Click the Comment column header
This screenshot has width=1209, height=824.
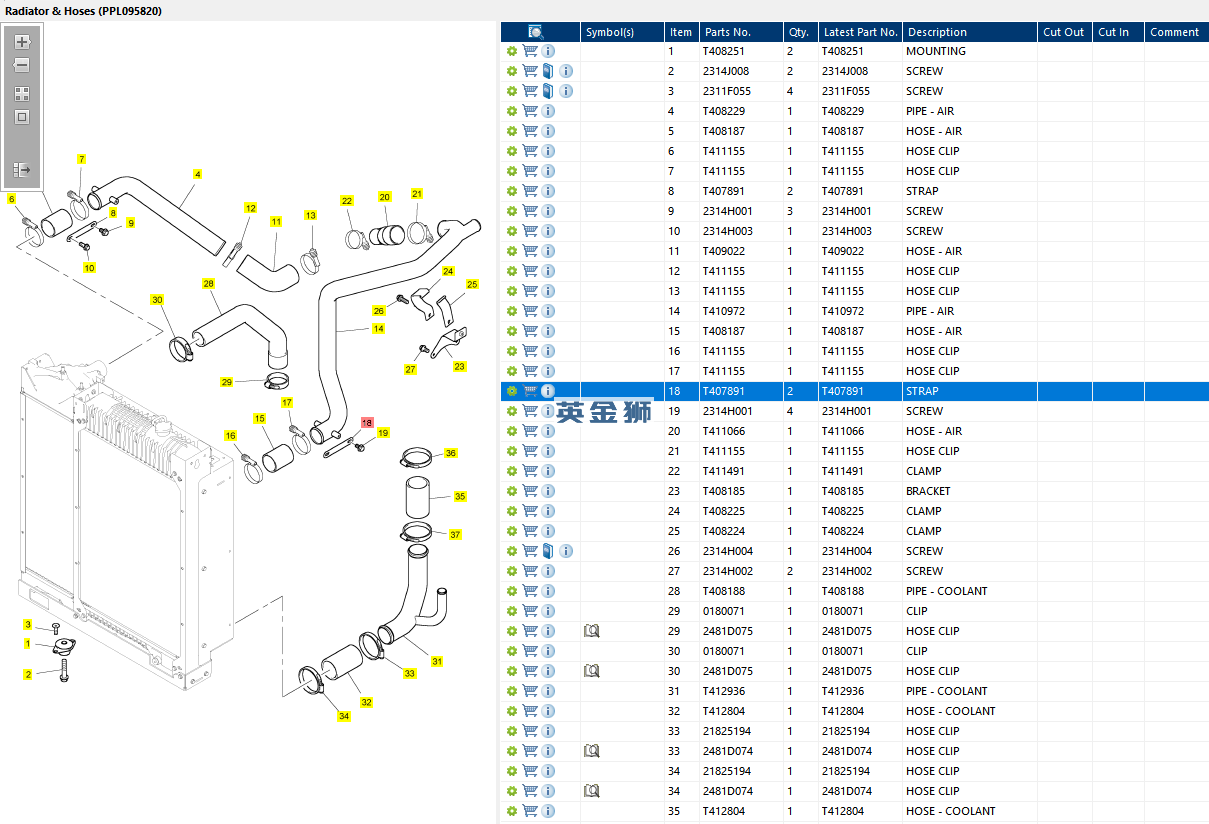1176,32
